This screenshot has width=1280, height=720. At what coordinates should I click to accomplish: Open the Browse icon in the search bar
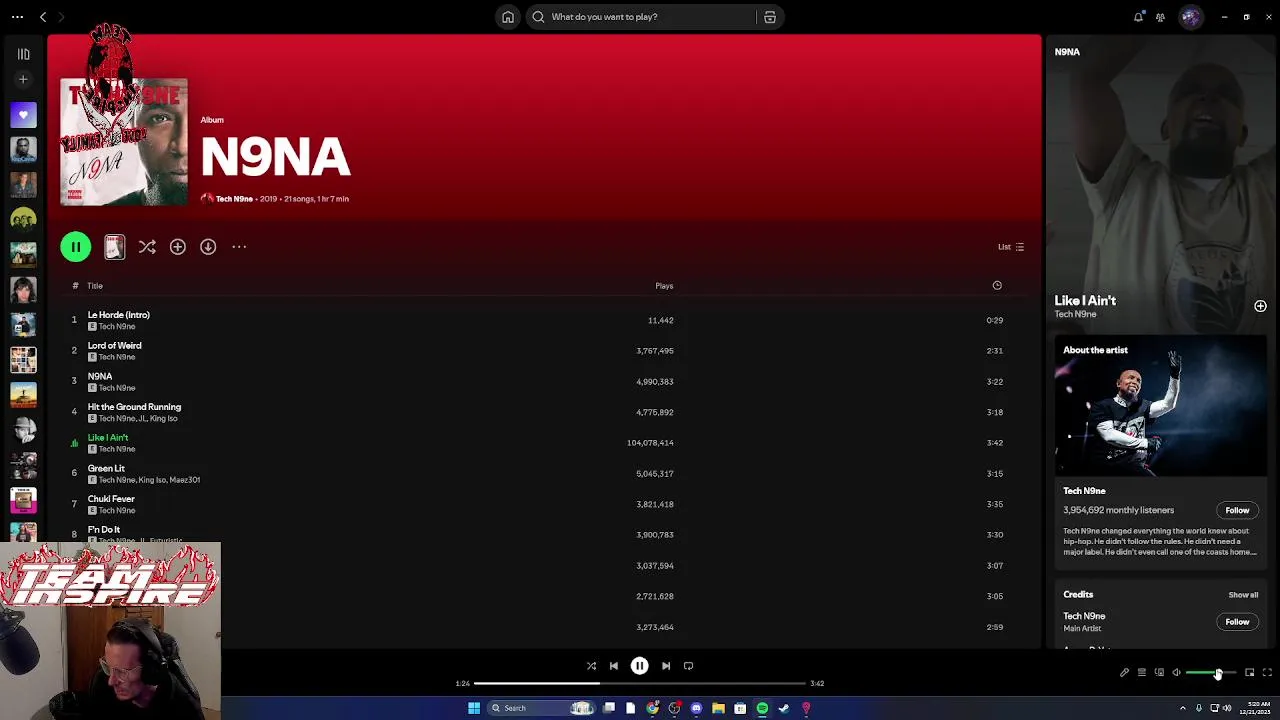click(770, 17)
